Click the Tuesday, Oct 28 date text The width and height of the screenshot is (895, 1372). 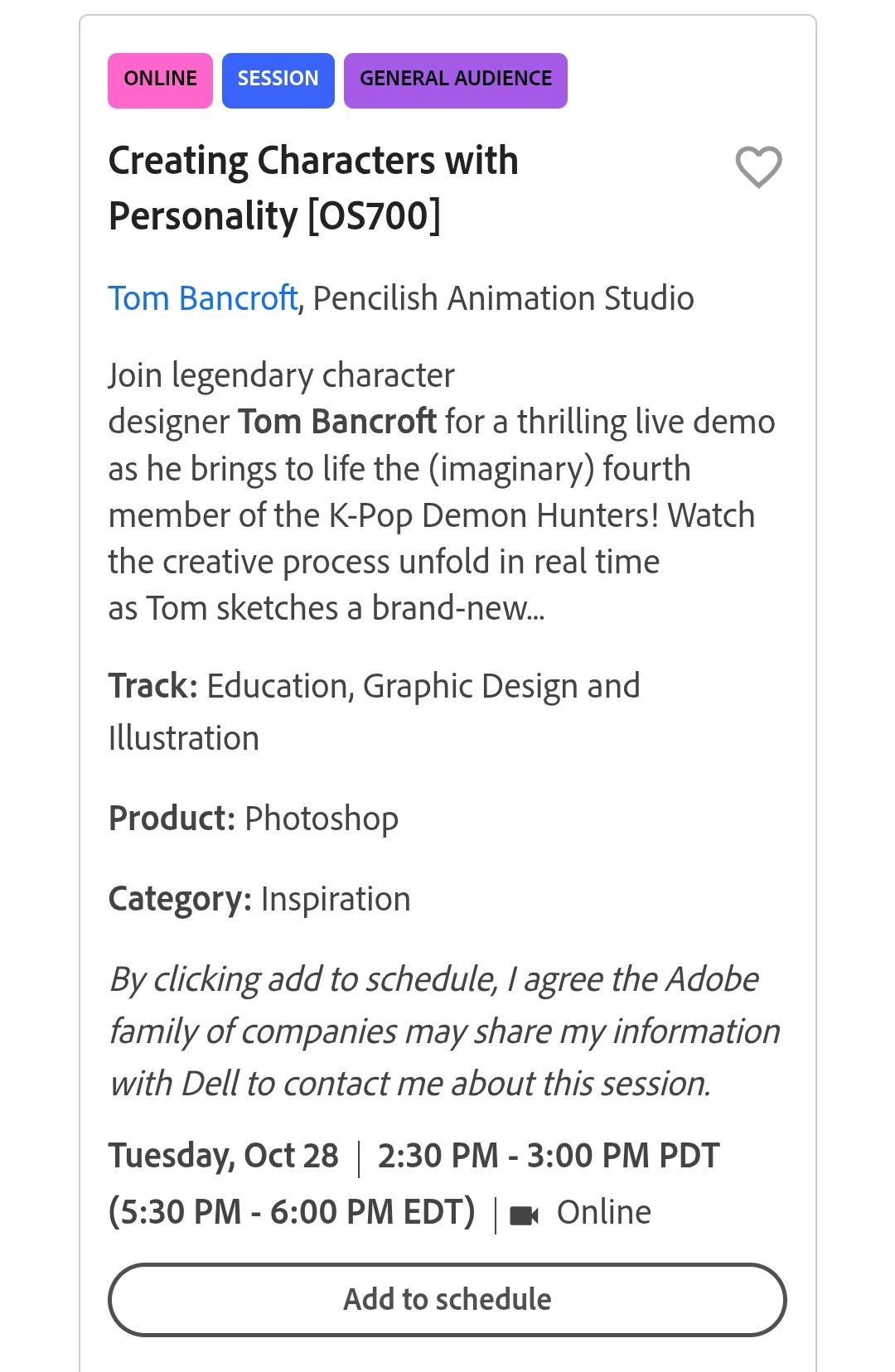224,1156
